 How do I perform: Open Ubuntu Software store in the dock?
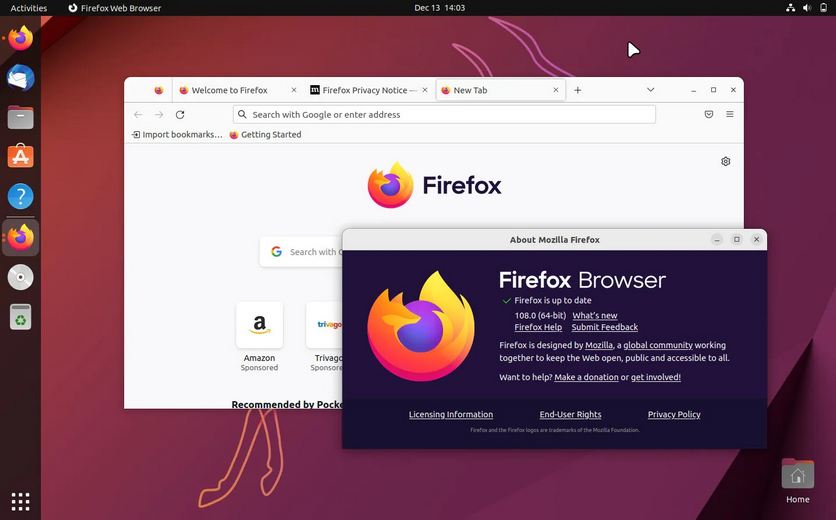[20, 156]
